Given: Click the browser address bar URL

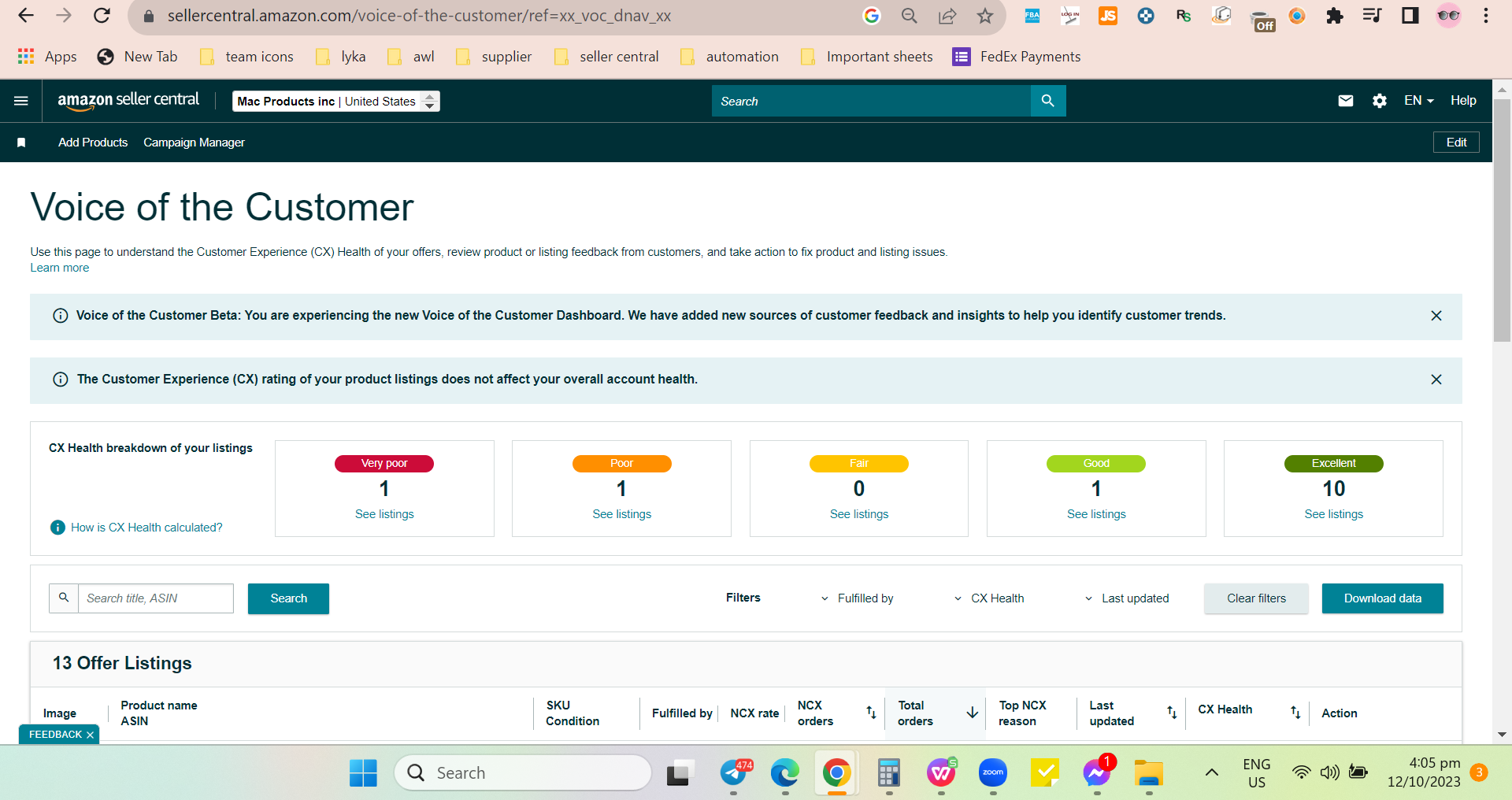Looking at the screenshot, I should pyautogui.click(x=419, y=16).
